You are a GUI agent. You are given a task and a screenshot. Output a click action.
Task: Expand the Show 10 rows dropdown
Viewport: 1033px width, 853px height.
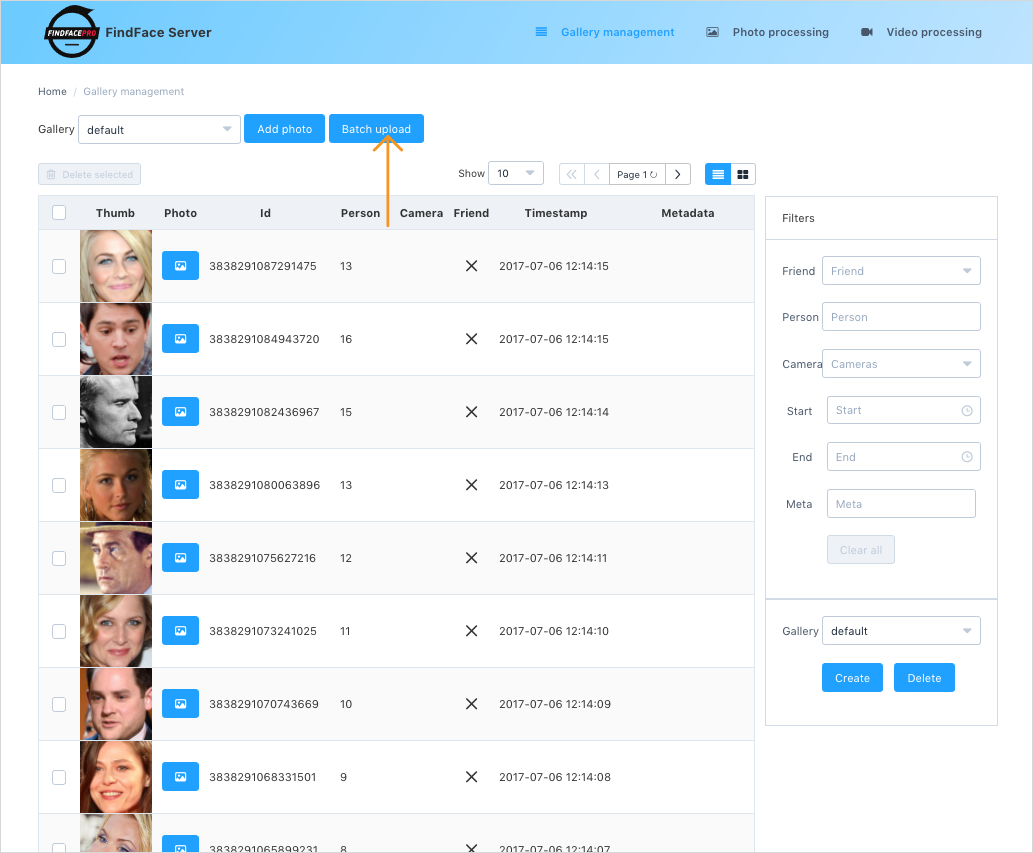pyautogui.click(x=516, y=173)
